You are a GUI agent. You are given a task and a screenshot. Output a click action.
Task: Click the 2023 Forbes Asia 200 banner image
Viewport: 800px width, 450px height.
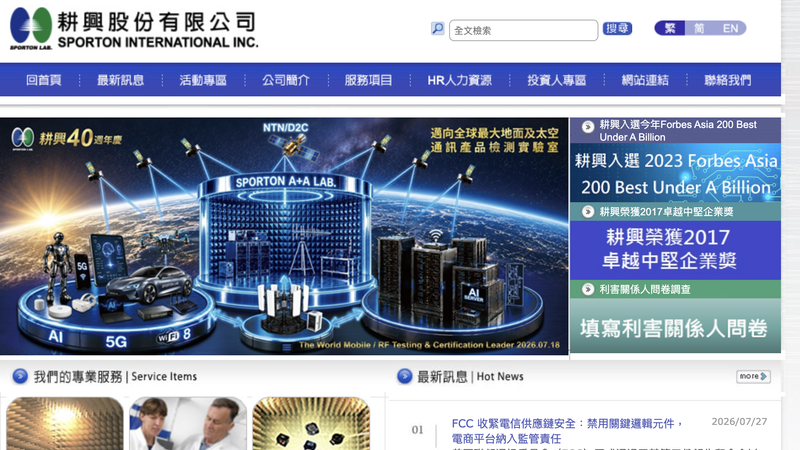click(x=675, y=173)
